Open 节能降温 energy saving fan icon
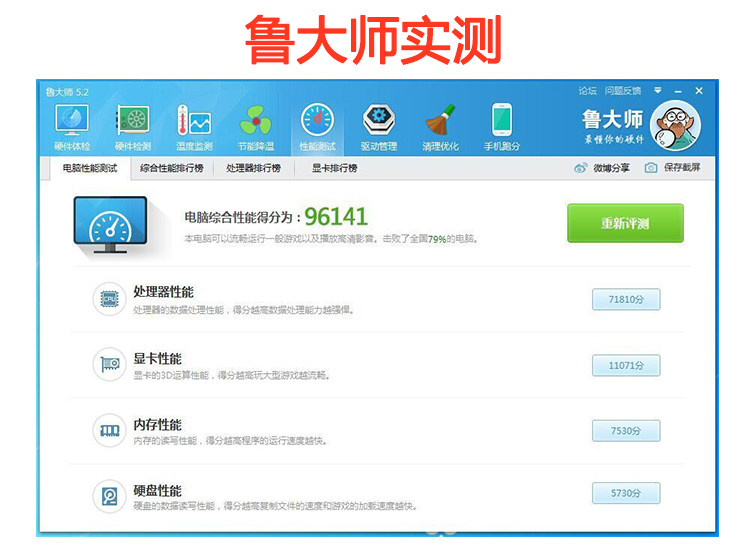This screenshot has height=554, width=750. 256,120
